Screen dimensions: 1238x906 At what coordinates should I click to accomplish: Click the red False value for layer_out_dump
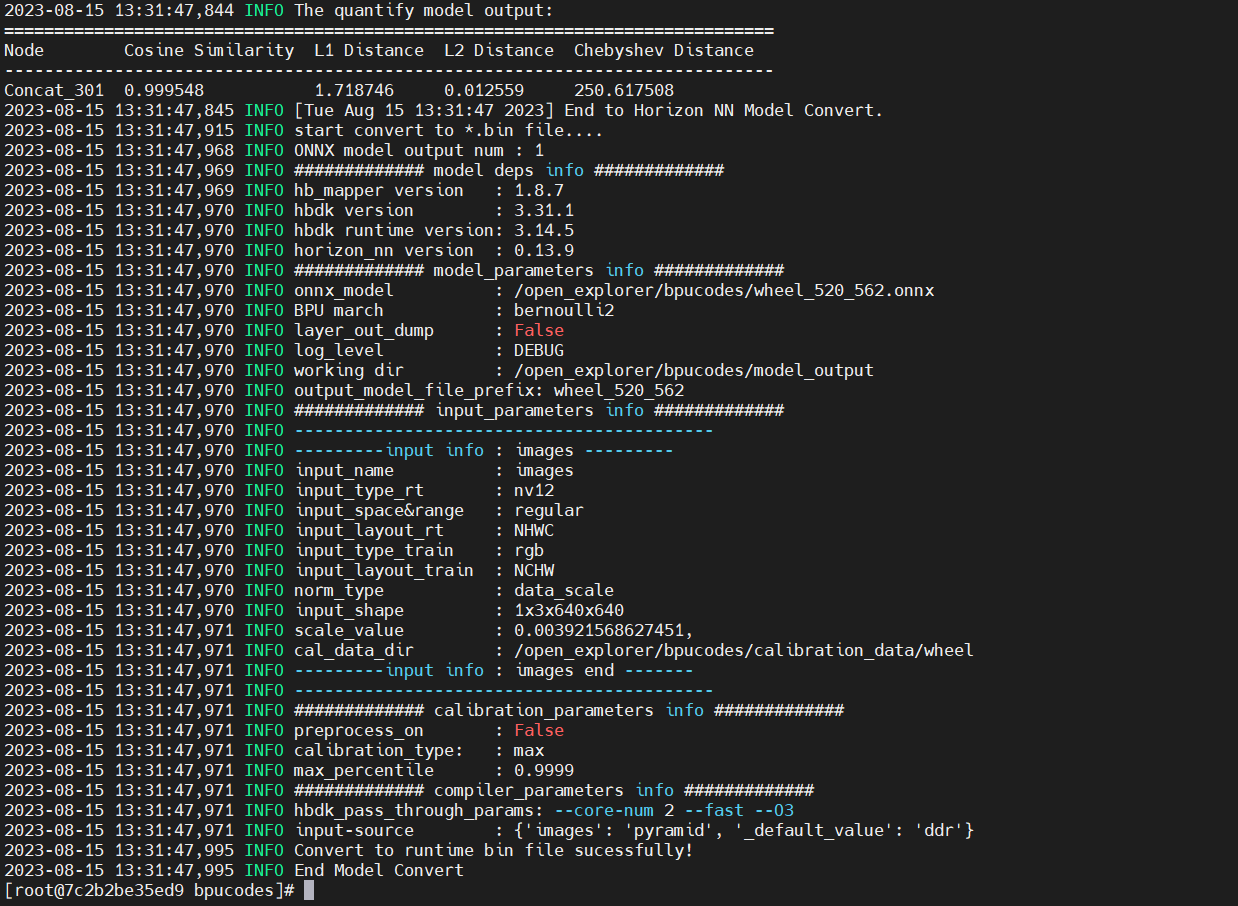pos(539,330)
